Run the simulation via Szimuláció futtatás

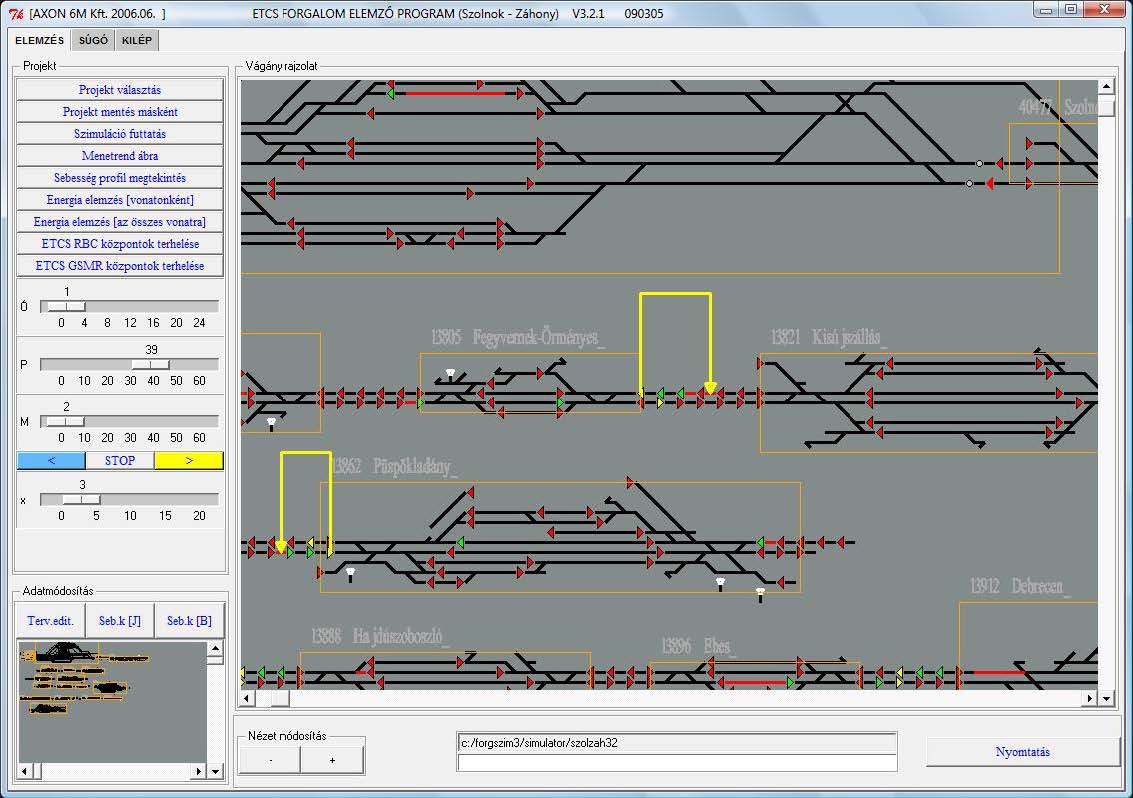[x=120, y=134]
